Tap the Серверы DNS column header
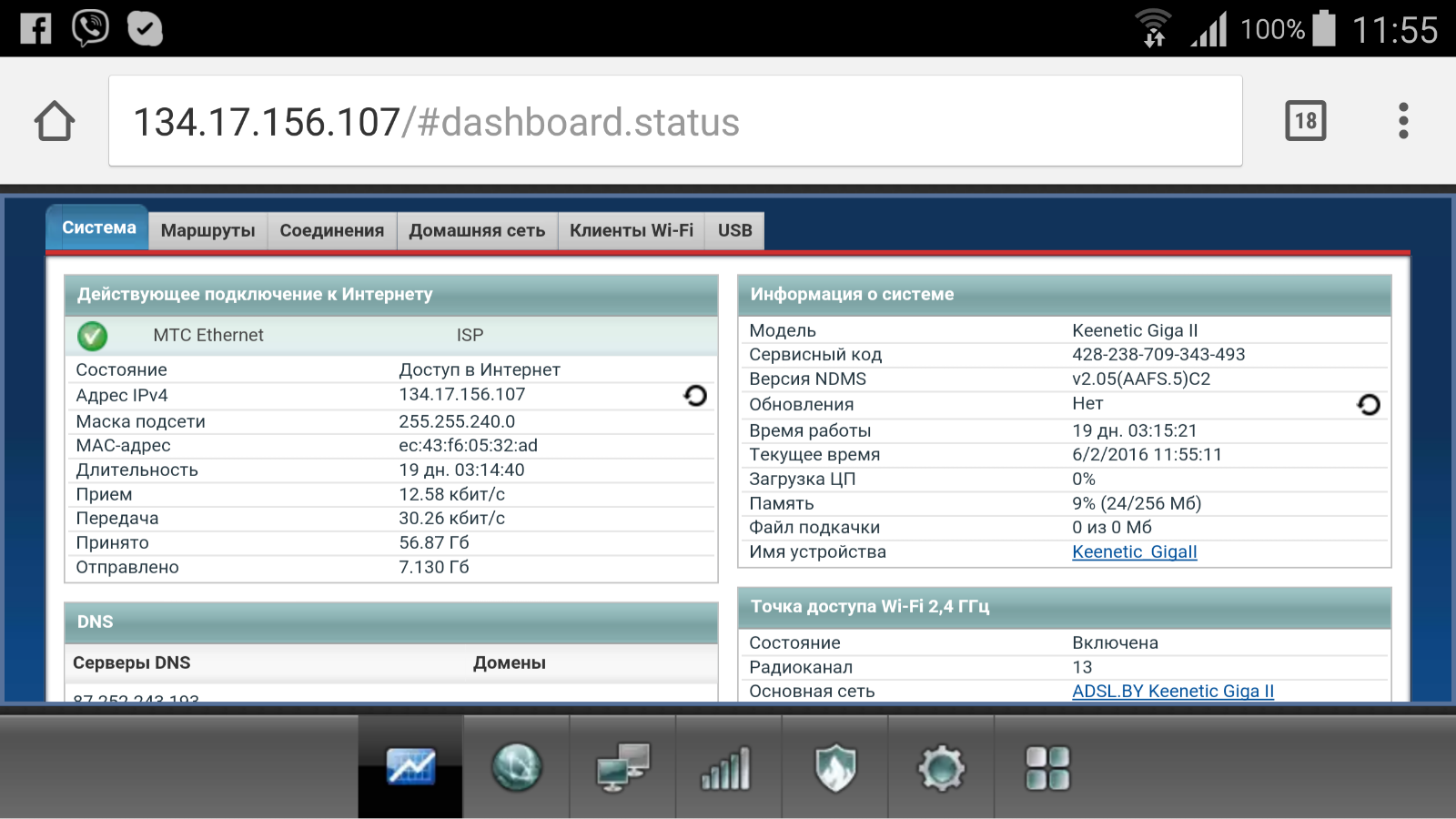 coord(132,662)
